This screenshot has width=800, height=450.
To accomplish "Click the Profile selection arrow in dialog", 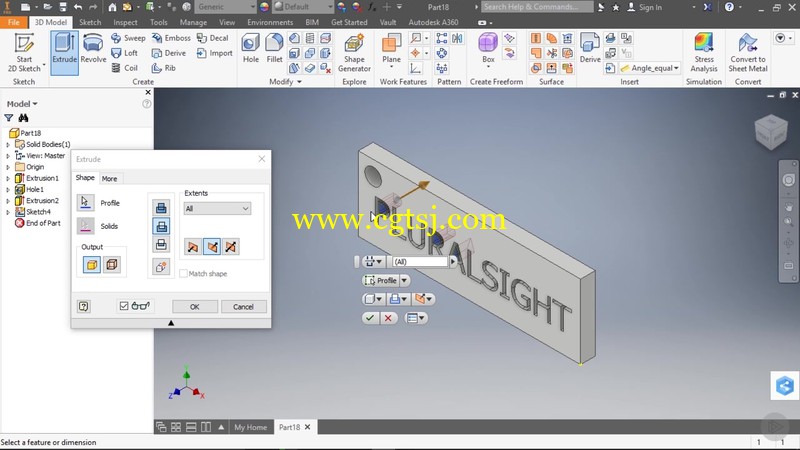I will click(x=85, y=203).
